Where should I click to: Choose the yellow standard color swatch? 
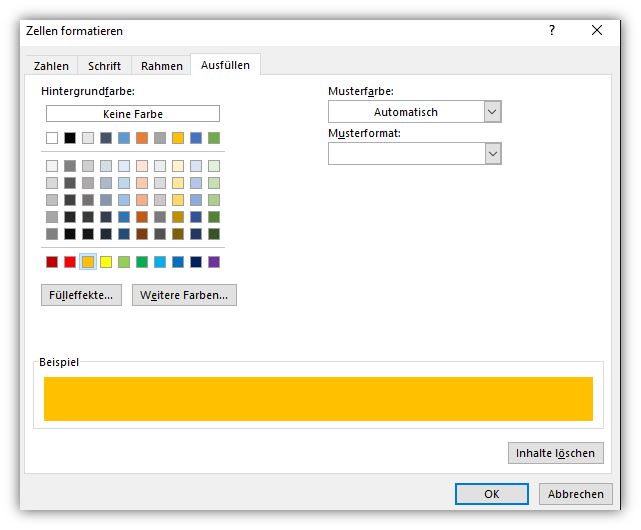click(x=106, y=262)
